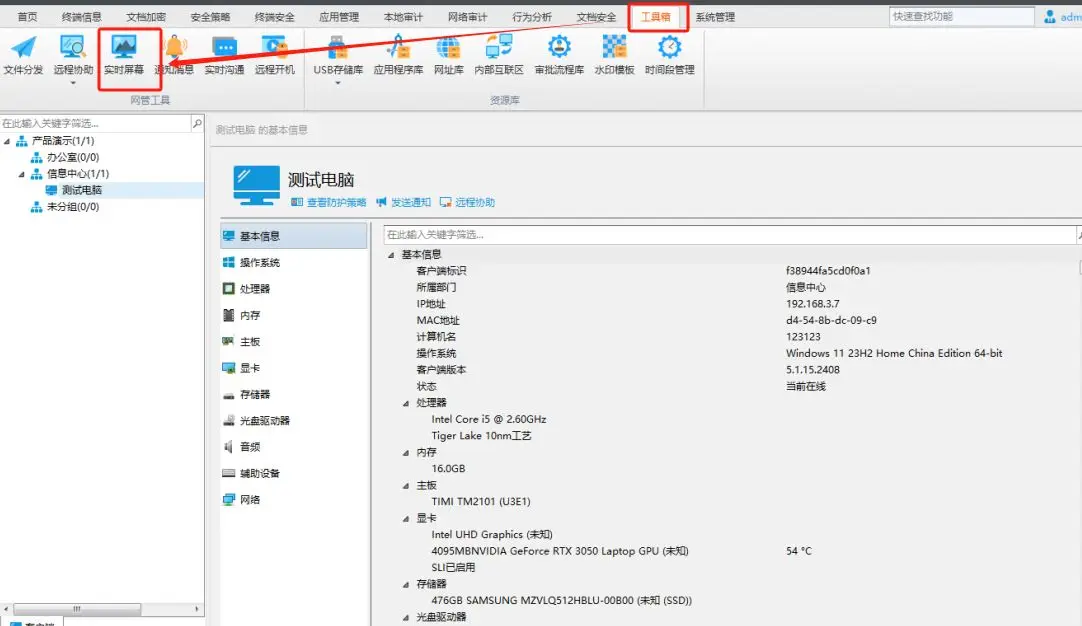1082x626 pixels.
Task: Expand the USB存储库 dropdown arrow
Action: coord(338,83)
